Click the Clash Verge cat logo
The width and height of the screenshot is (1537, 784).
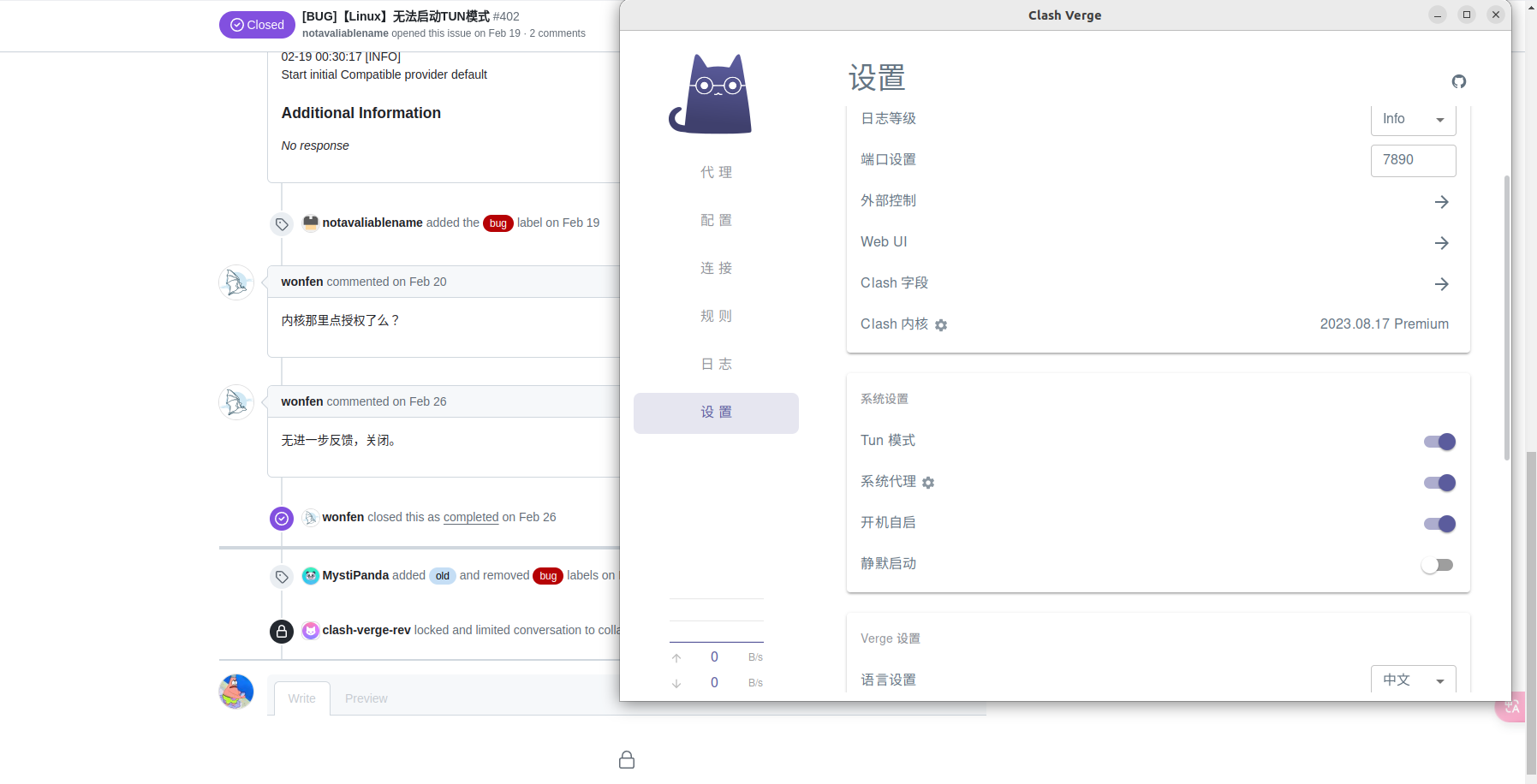pyautogui.click(x=711, y=94)
